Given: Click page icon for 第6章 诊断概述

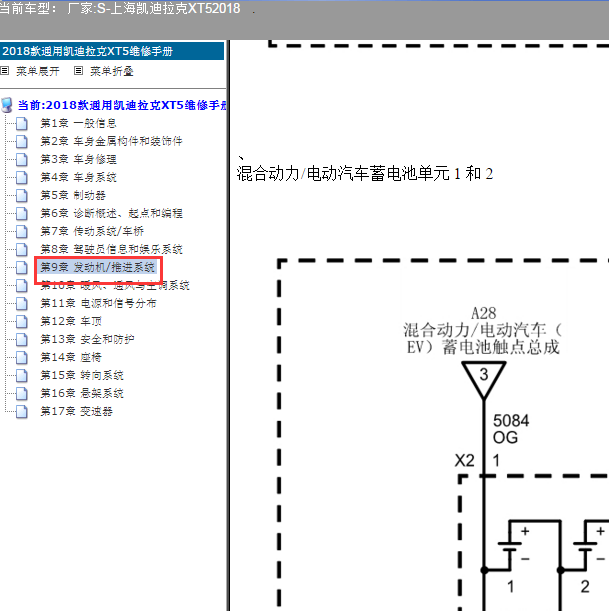Looking at the screenshot, I should pos(22,213).
